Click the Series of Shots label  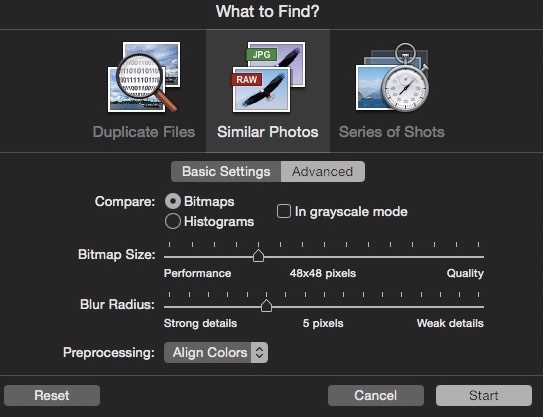(x=392, y=132)
